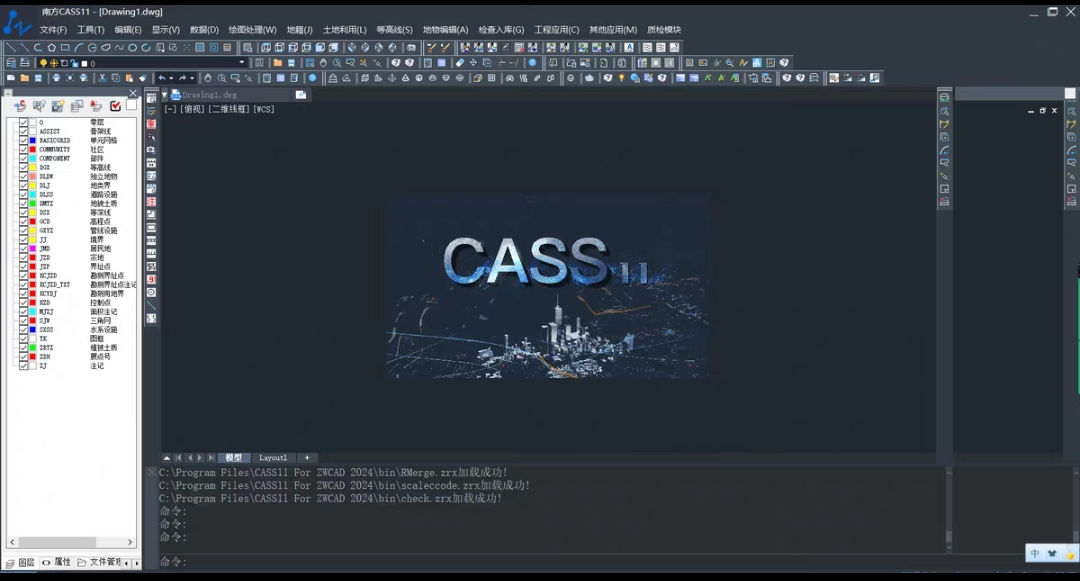The image size is (1080, 581).
Task: Click the layer lock icon
Action: [74, 63]
